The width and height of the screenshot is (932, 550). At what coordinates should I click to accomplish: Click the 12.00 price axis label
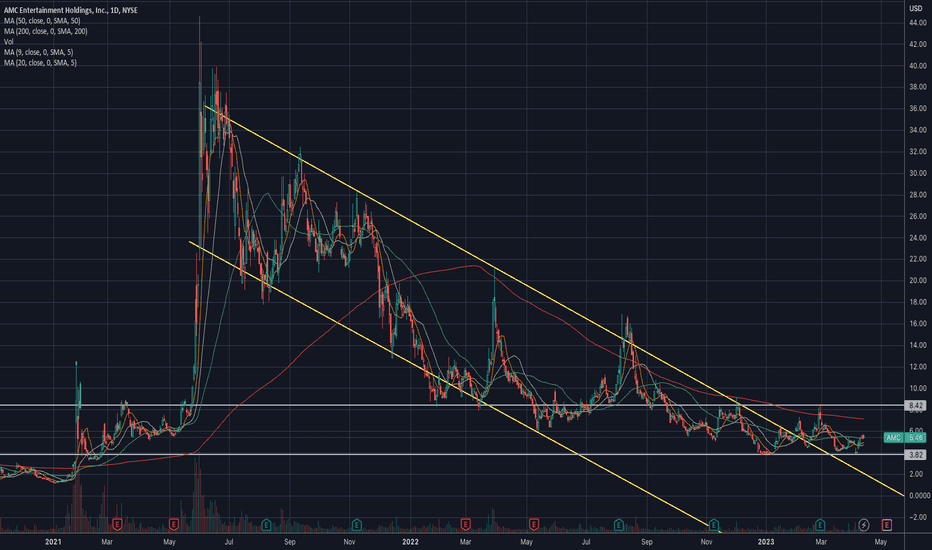pos(918,367)
